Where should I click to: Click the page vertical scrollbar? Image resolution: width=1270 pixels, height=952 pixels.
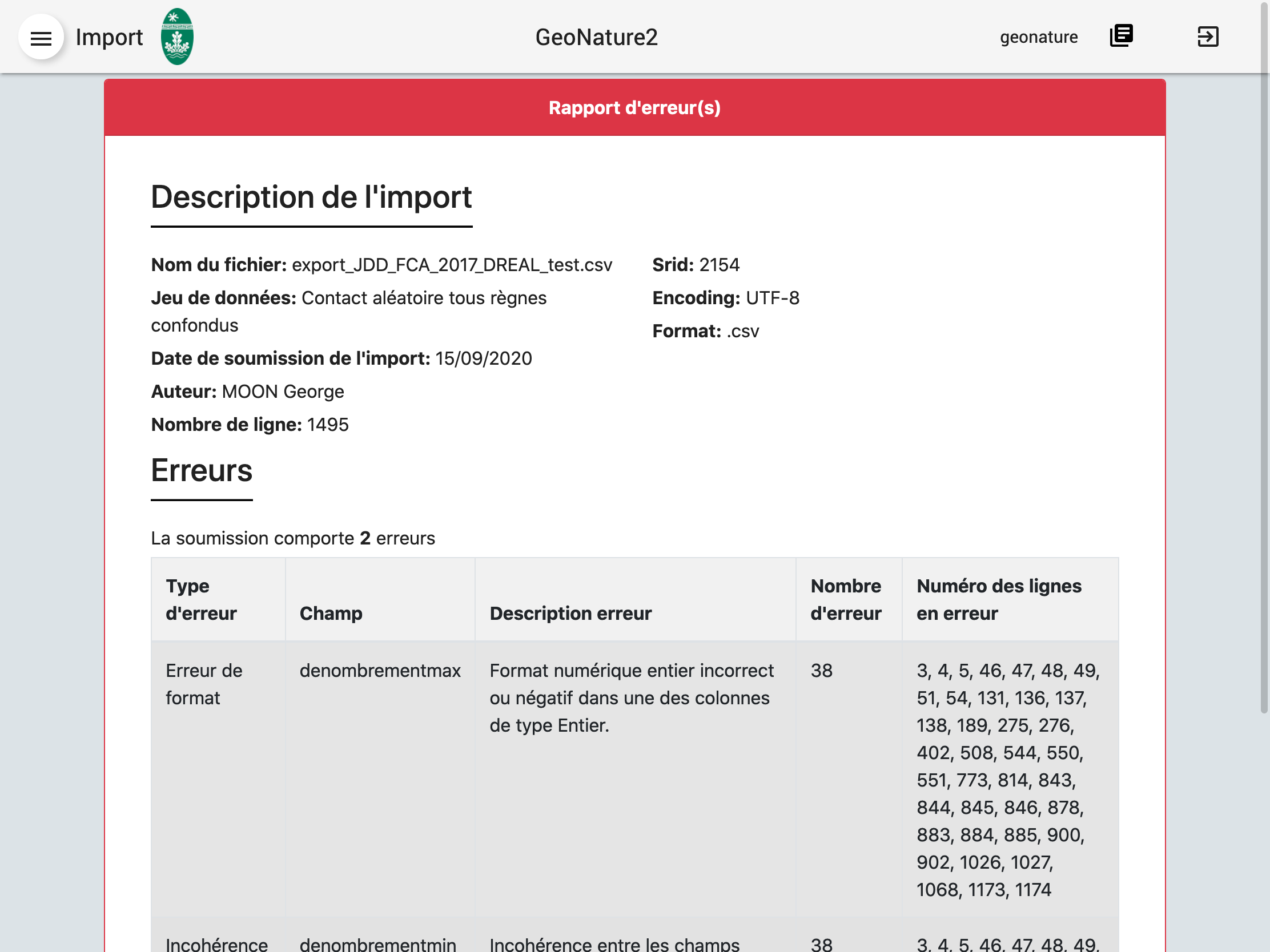click(x=1264, y=357)
